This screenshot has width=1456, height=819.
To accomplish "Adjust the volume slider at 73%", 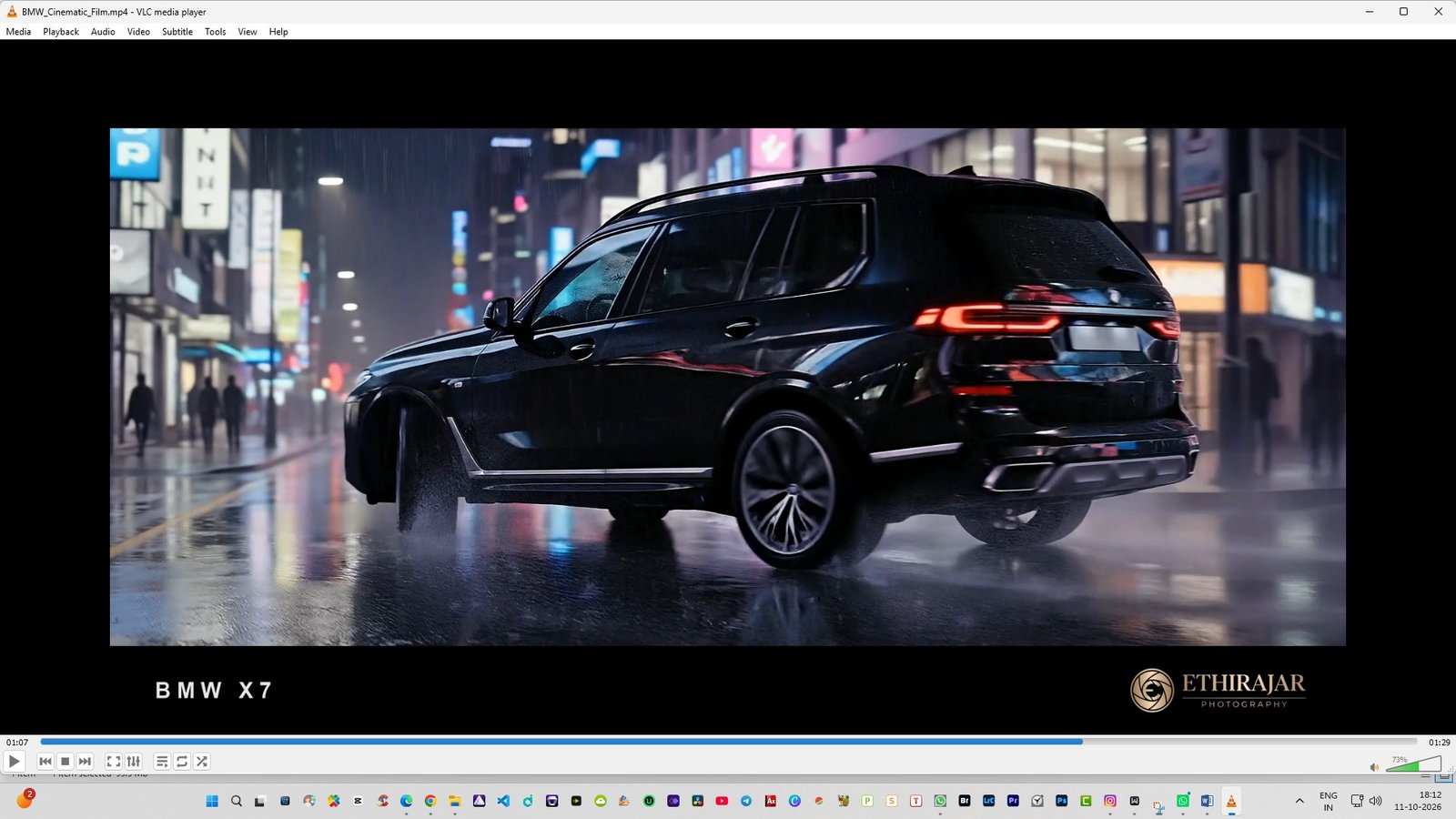I will (1413, 763).
